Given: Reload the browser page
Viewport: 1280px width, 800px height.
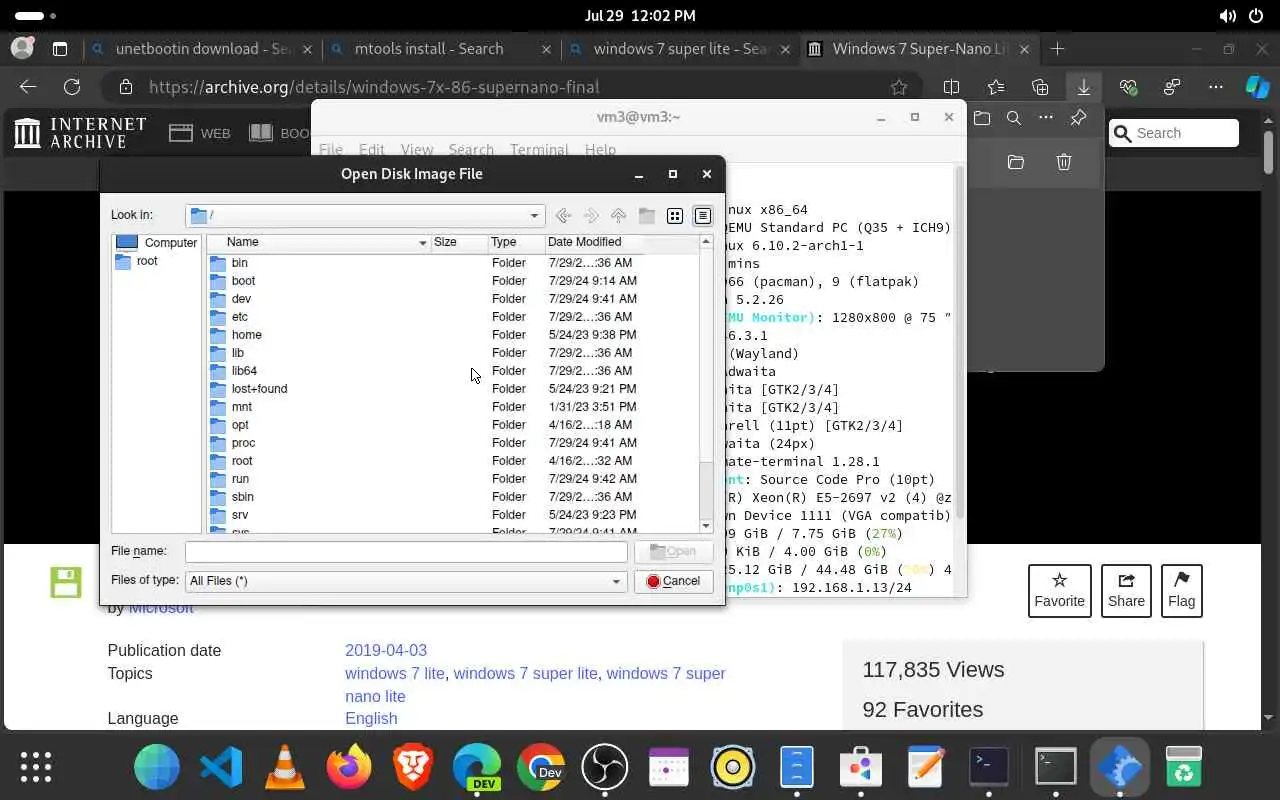Looking at the screenshot, I should coord(71,87).
